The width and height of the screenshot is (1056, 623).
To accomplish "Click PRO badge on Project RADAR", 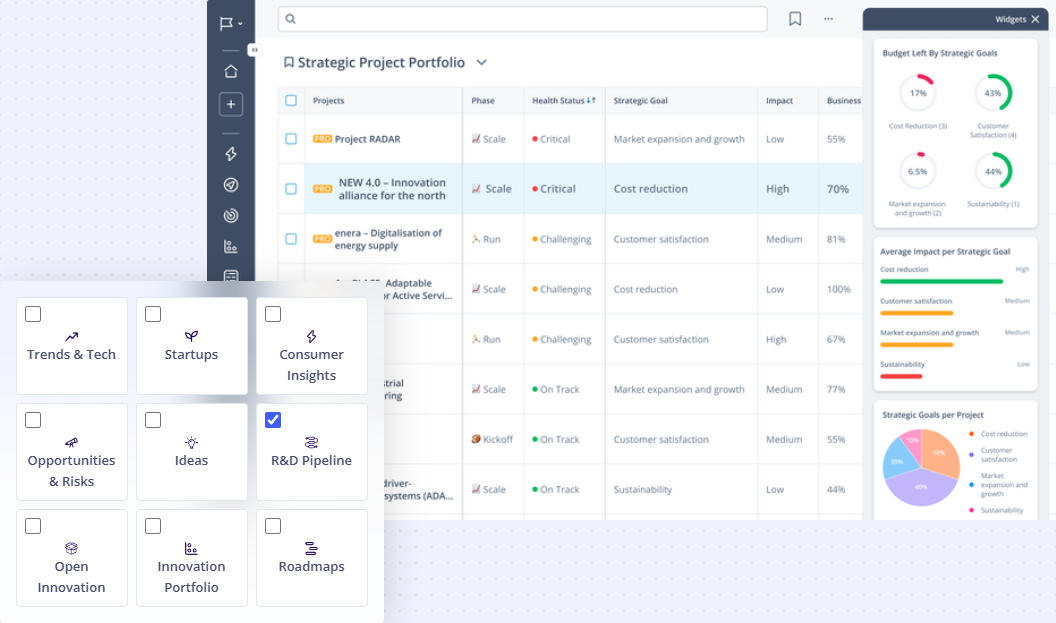I will coord(323,139).
